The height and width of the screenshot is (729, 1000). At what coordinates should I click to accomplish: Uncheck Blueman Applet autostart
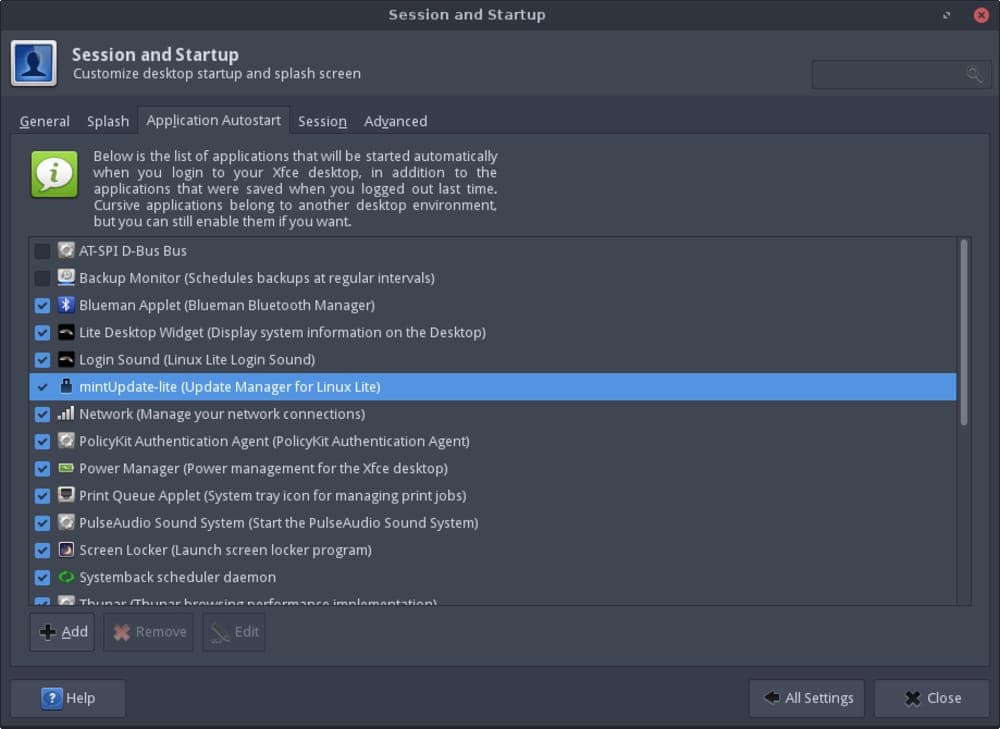[42, 306]
